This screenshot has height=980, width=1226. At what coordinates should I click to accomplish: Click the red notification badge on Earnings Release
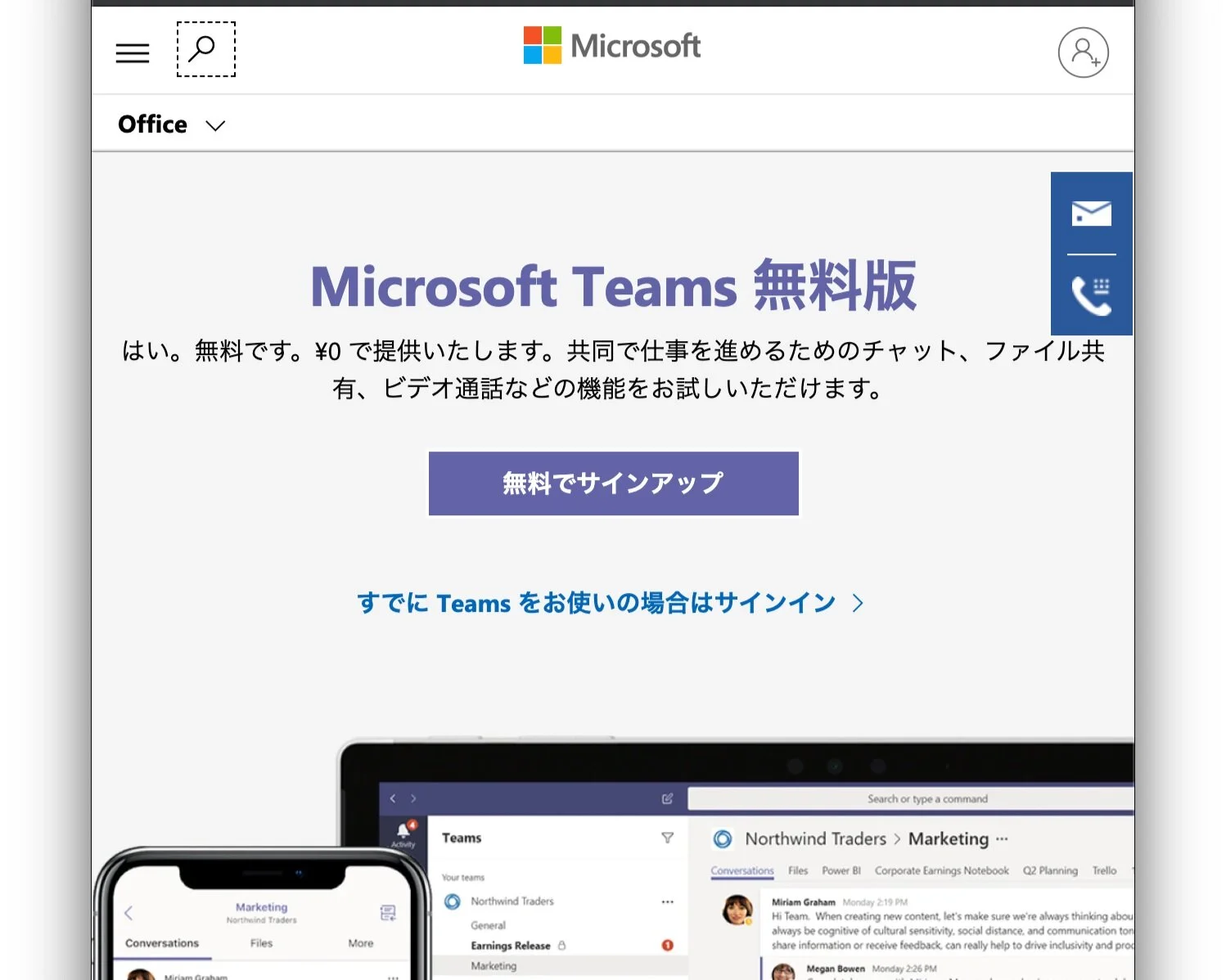[x=667, y=944]
